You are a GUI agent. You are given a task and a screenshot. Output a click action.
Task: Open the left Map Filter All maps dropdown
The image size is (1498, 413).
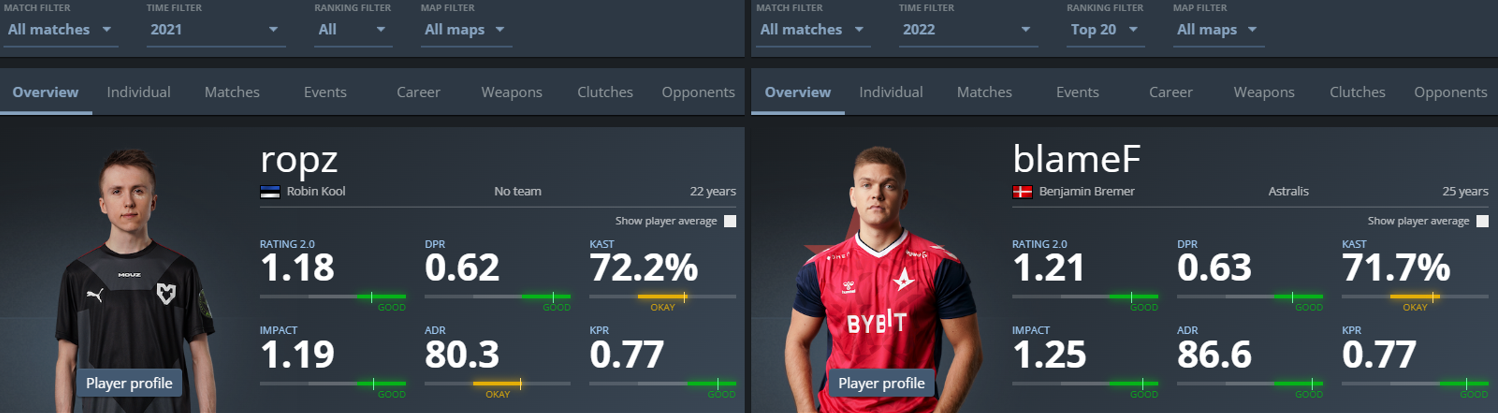tap(467, 30)
